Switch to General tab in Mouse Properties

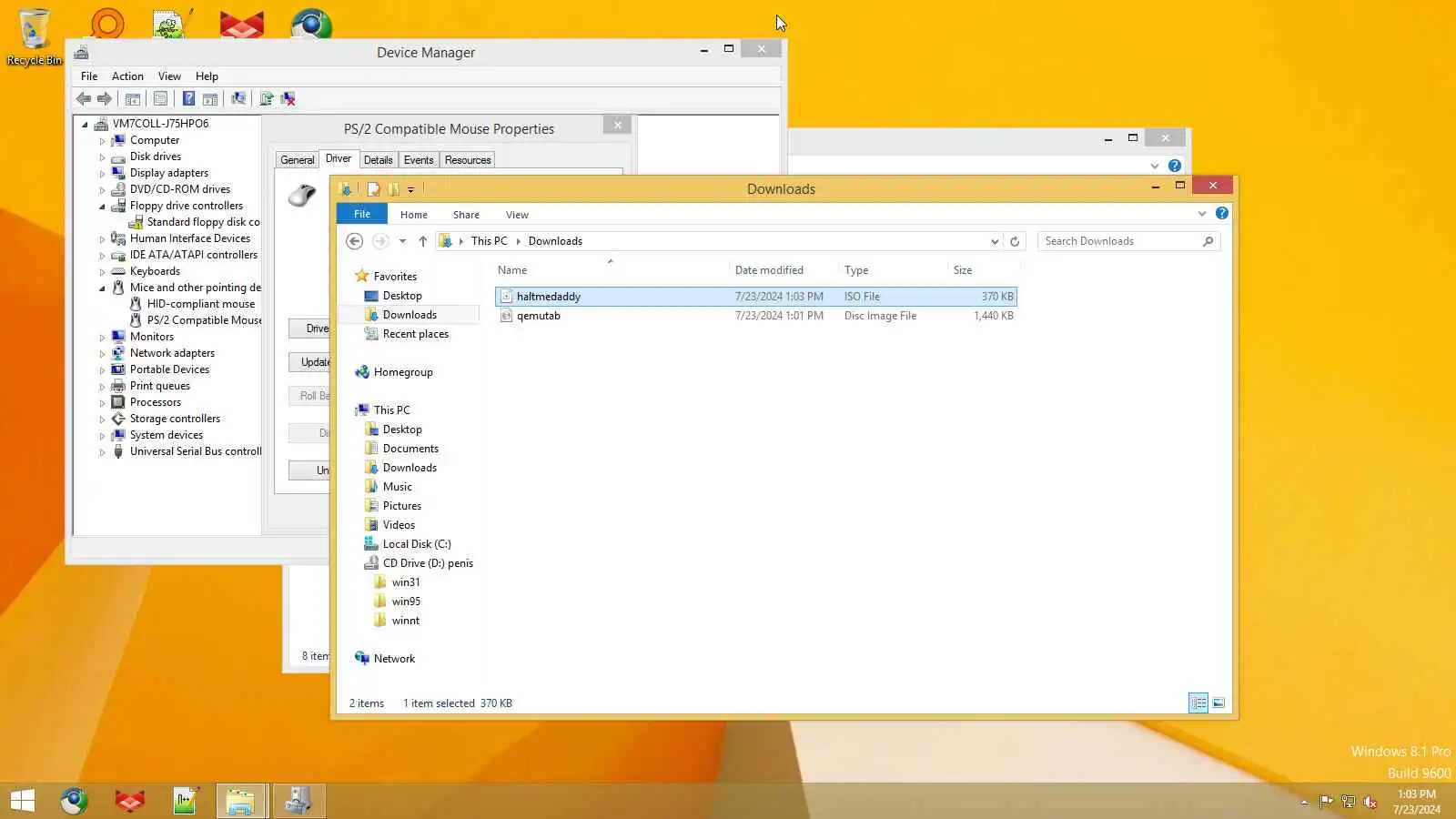pos(297,160)
